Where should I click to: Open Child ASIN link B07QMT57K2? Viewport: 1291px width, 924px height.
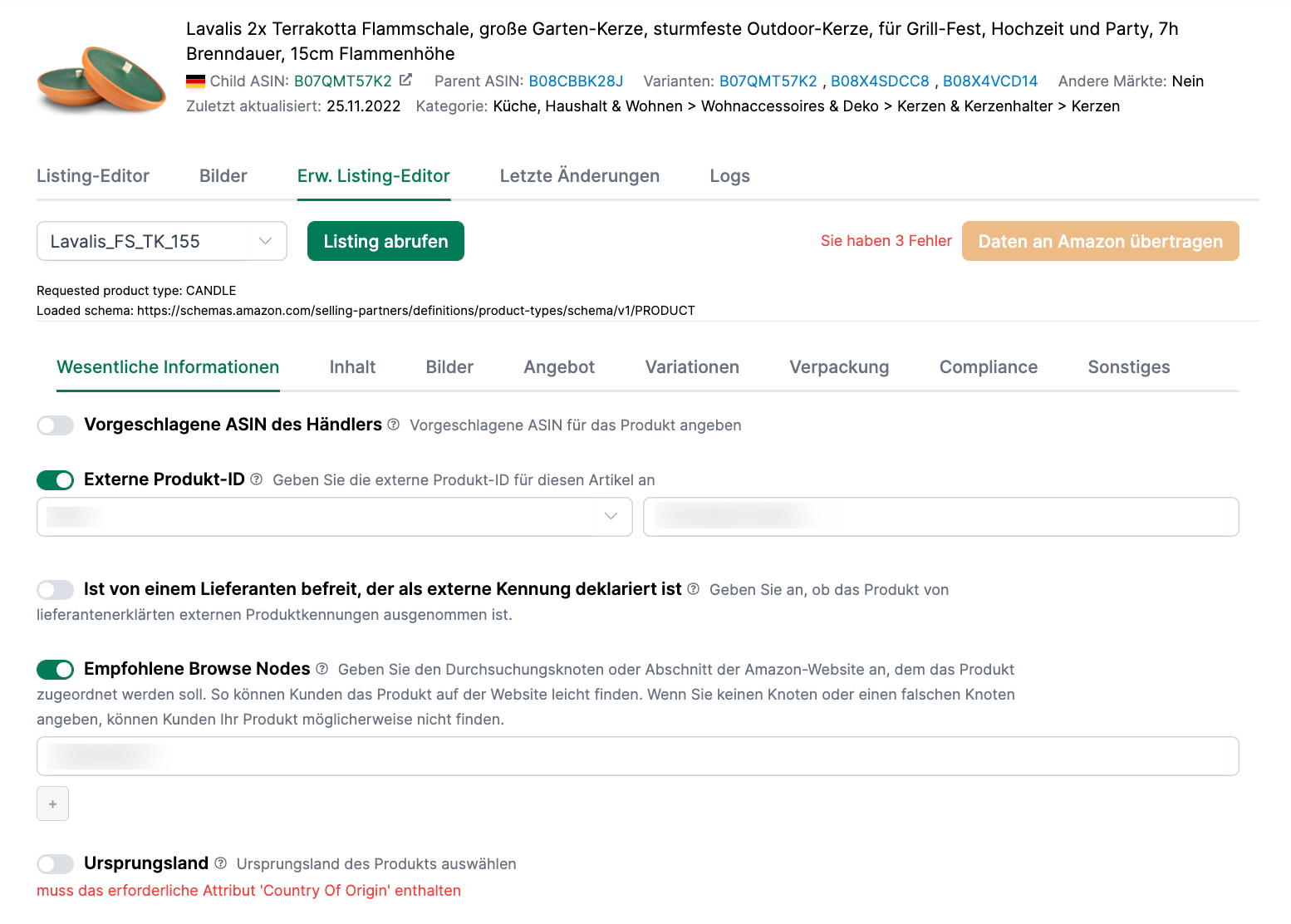pos(343,81)
